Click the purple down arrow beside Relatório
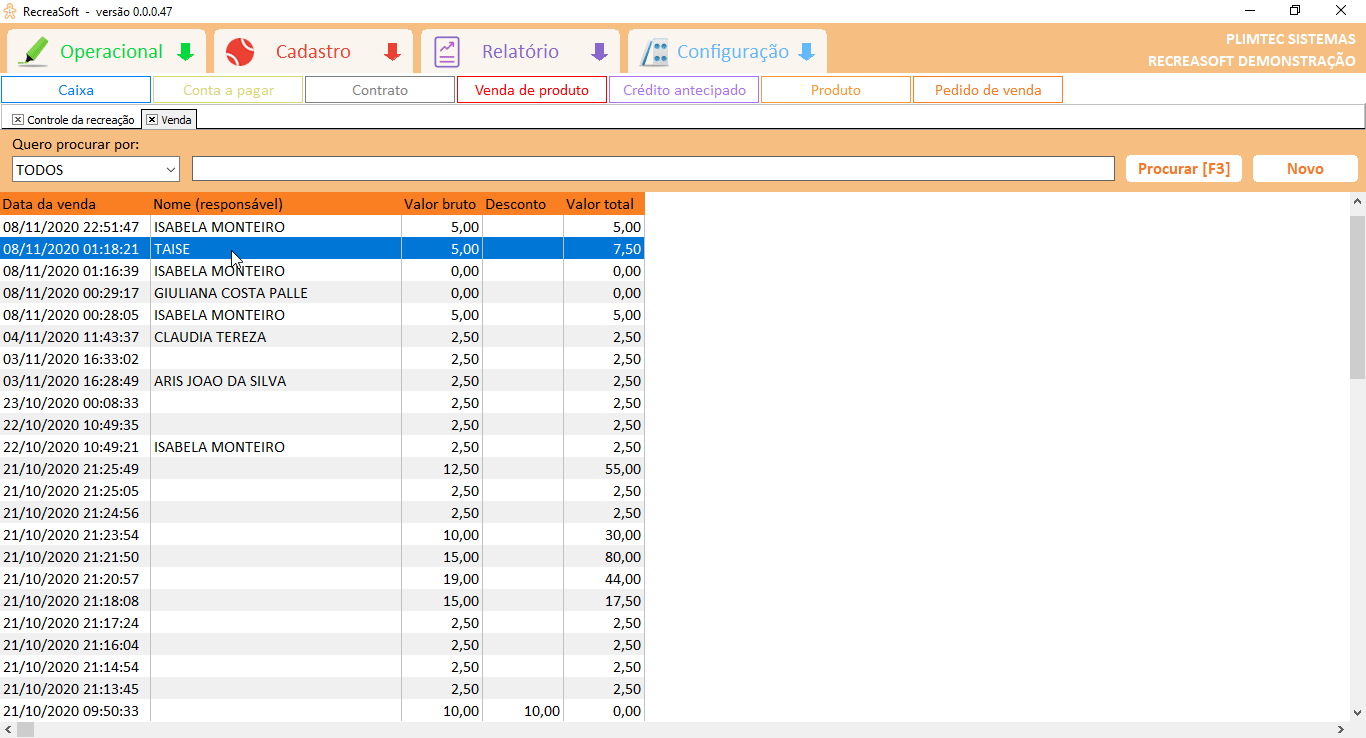The width and height of the screenshot is (1366, 738). click(x=600, y=52)
